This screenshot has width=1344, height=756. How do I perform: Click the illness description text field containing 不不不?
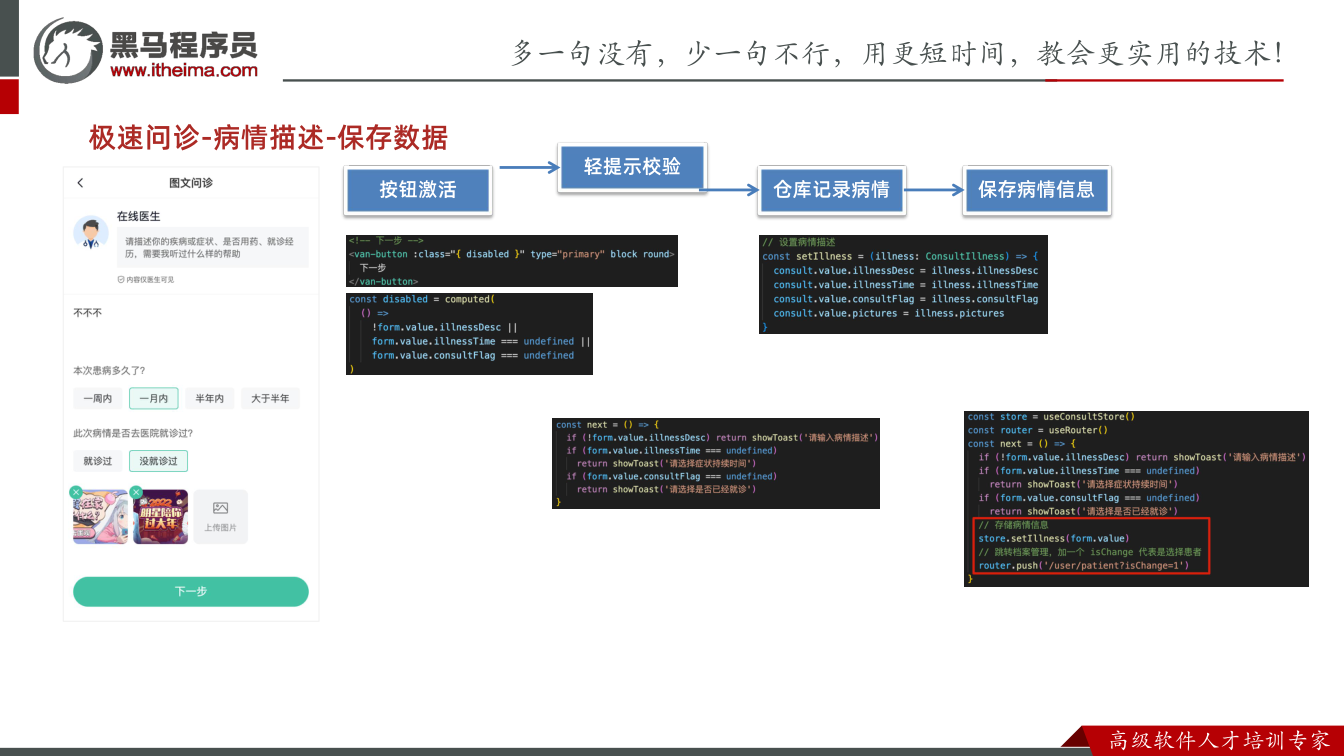click(x=191, y=327)
